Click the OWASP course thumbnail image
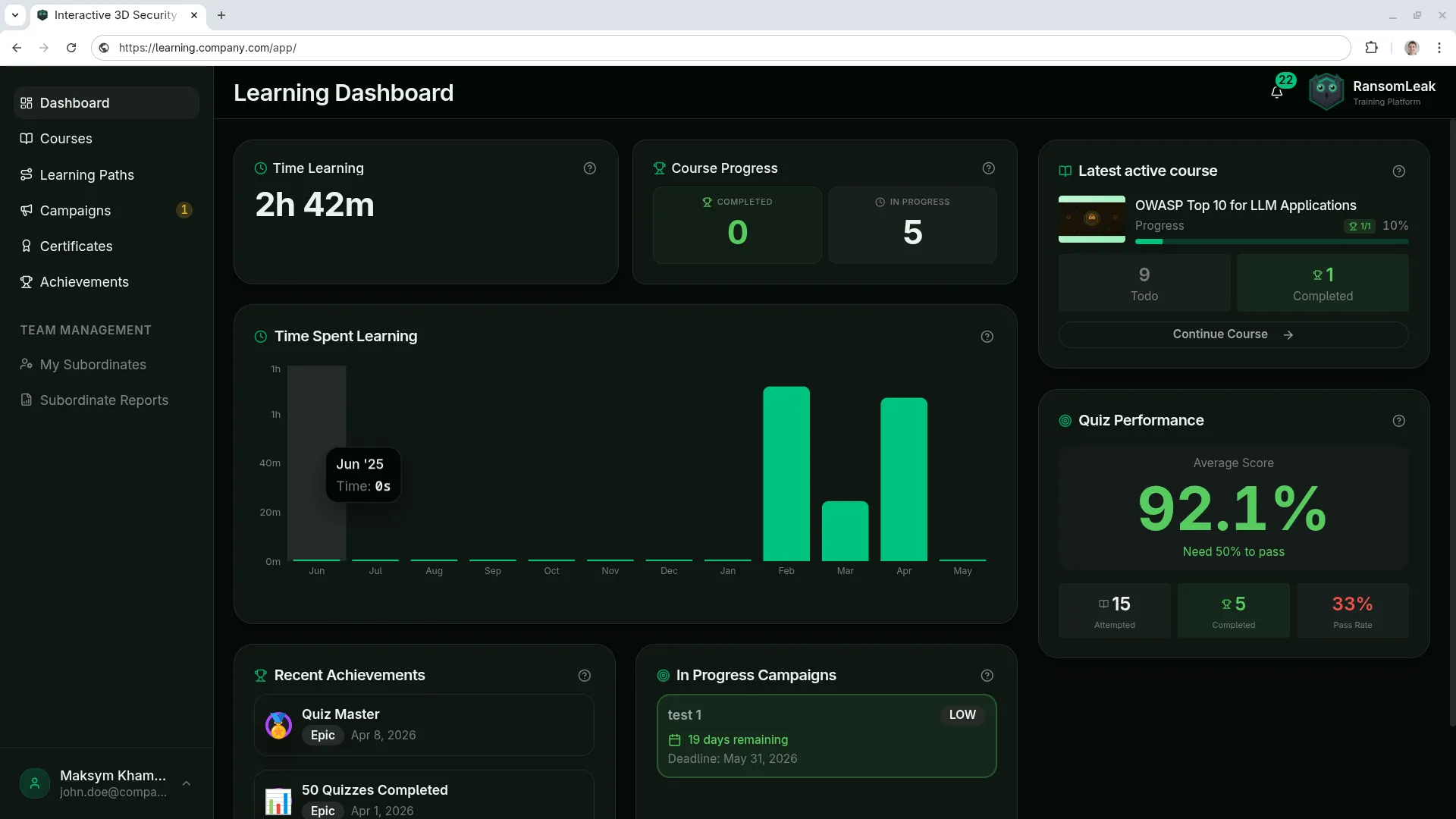1456x819 pixels. [x=1092, y=219]
